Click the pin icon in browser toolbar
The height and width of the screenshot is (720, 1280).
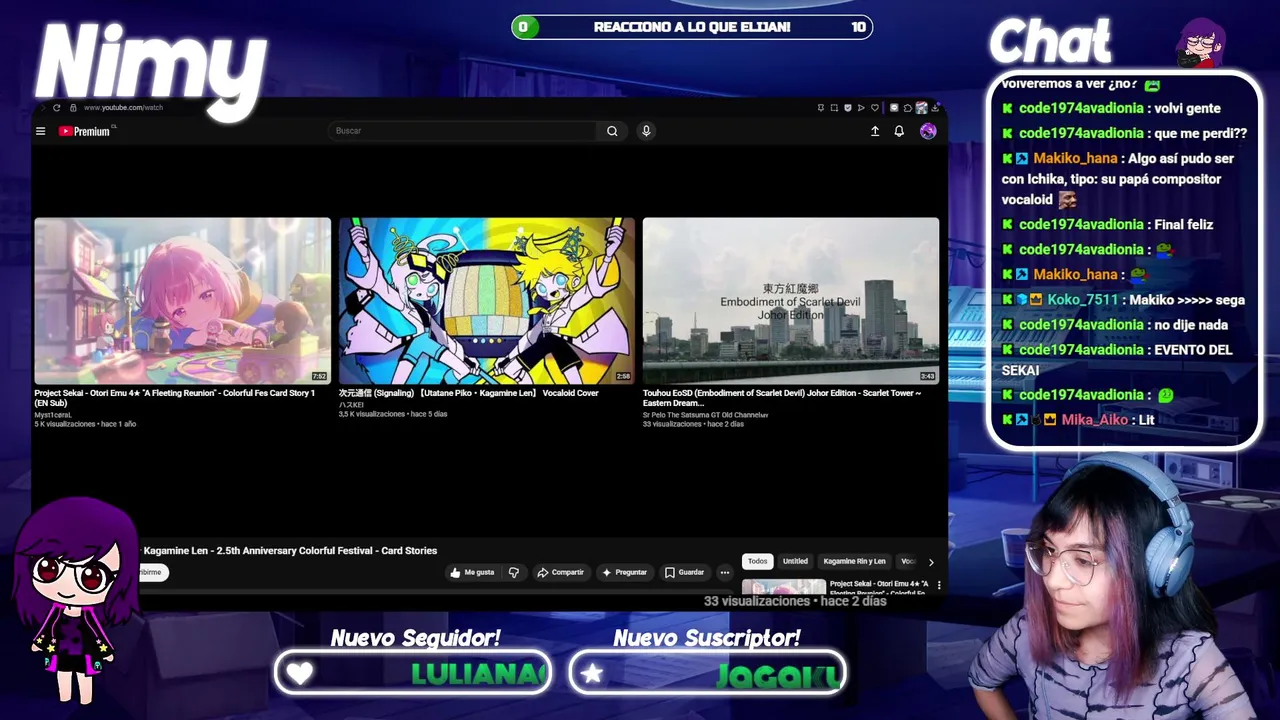(821, 108)
